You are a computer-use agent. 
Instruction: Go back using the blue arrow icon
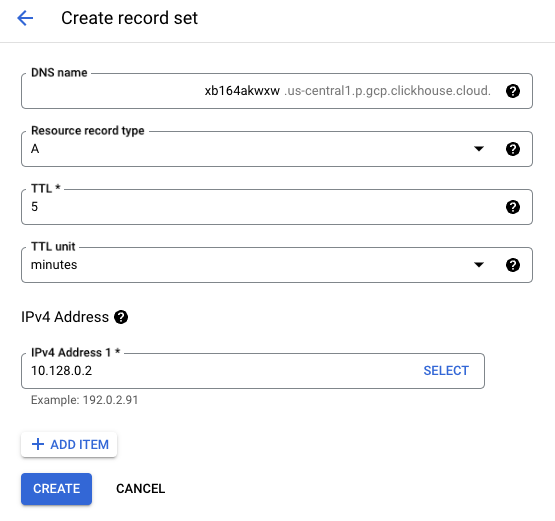25,18
